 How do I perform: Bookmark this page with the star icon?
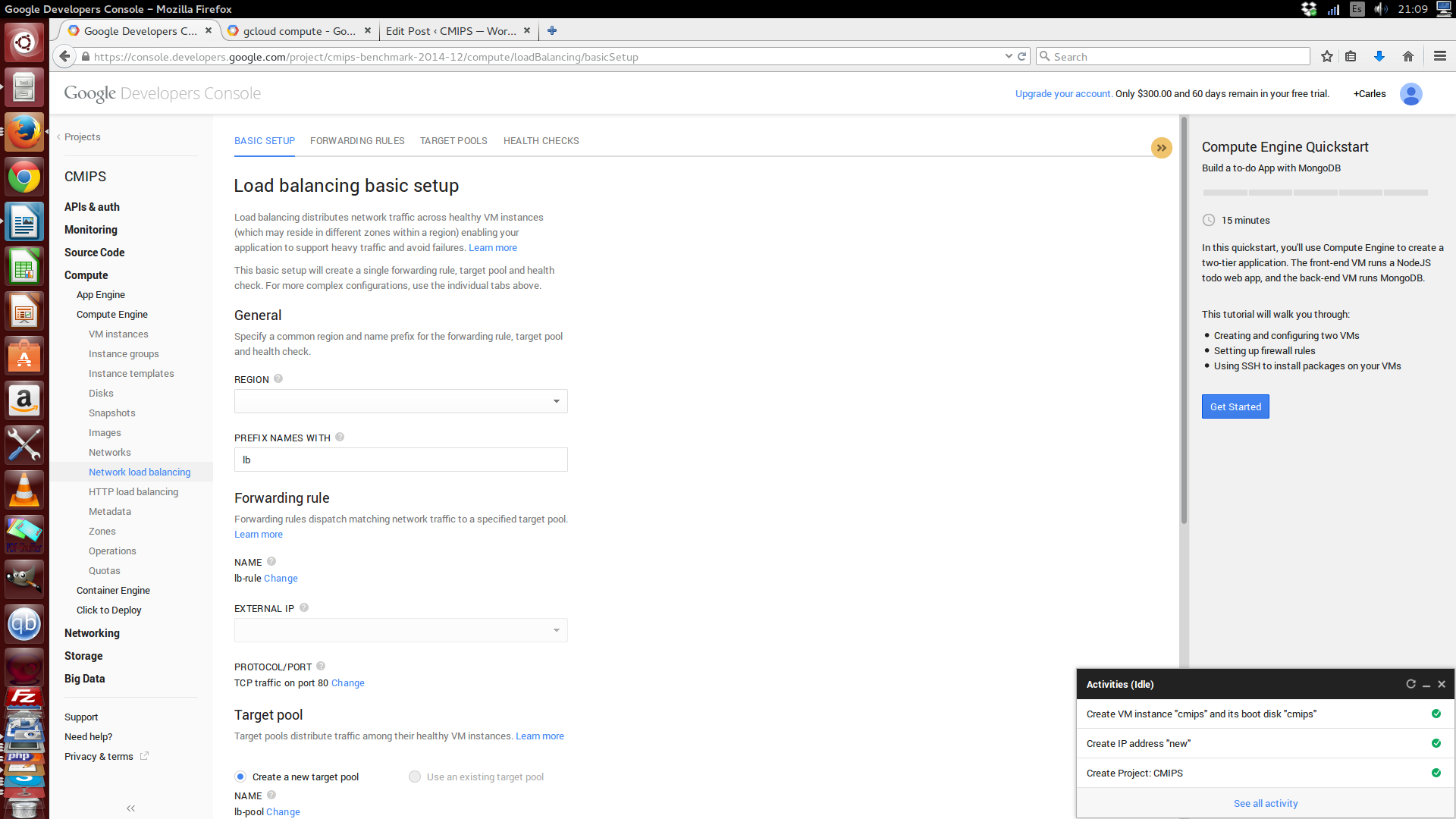tap(1326, 56)
